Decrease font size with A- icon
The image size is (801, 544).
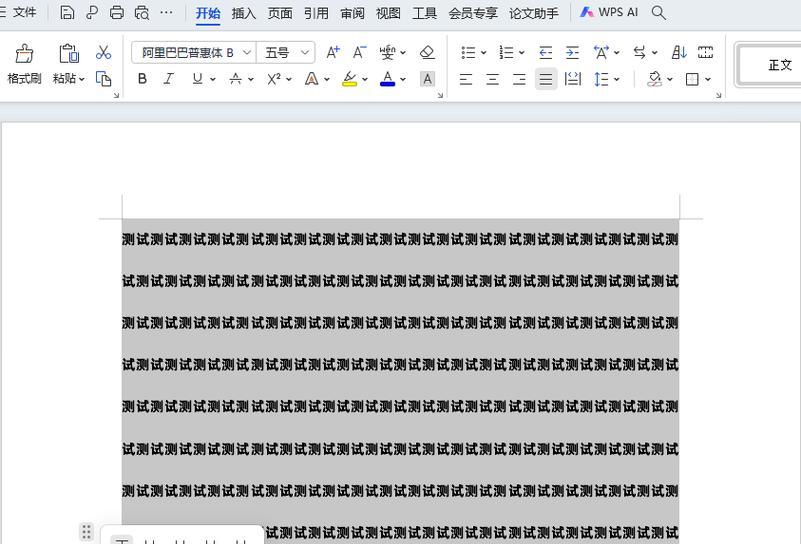[x=360, y=52]
